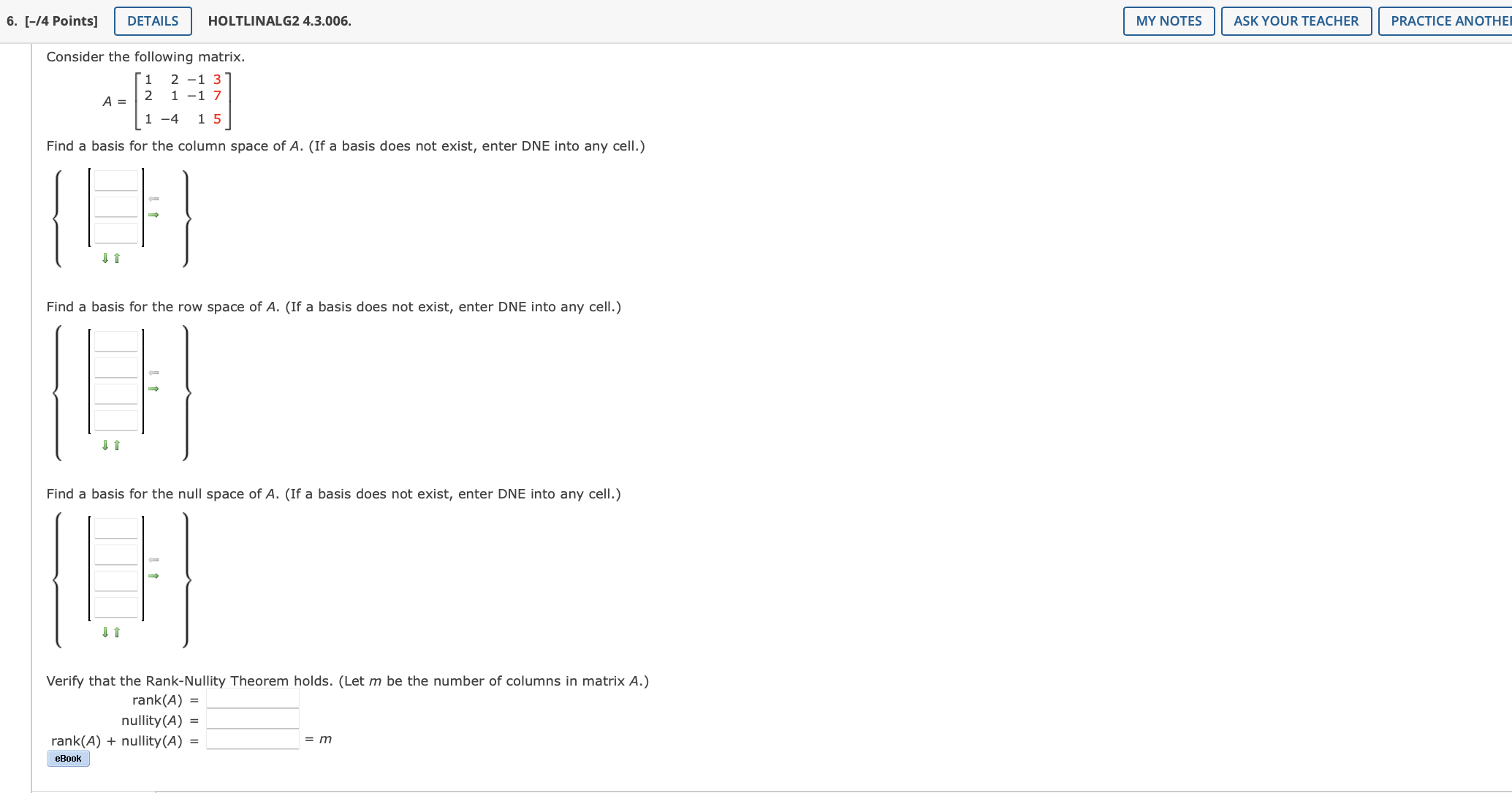Click ASK YOUR TEACHER button
Image resolution: width=1512 pixels, height=793 pixels.
click(1296, 21)
